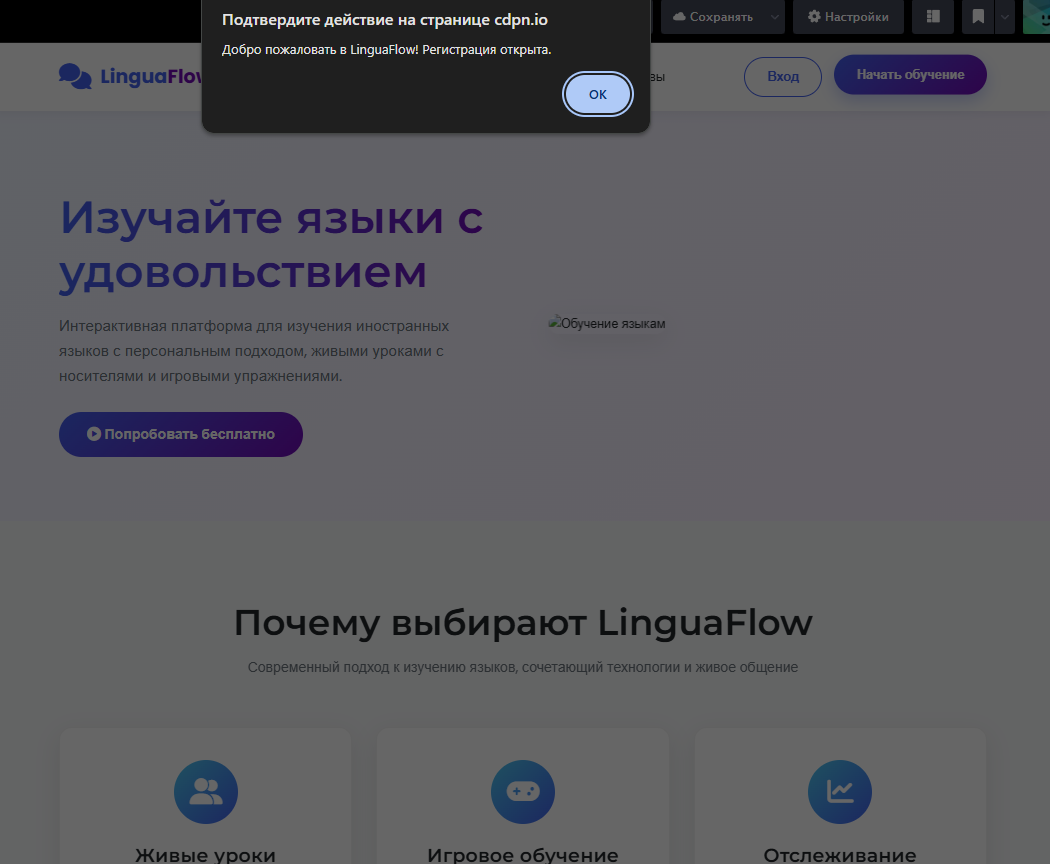Click the Попробовать бесплатно button
The image size is (1050, 864).
tap(180, 434)
